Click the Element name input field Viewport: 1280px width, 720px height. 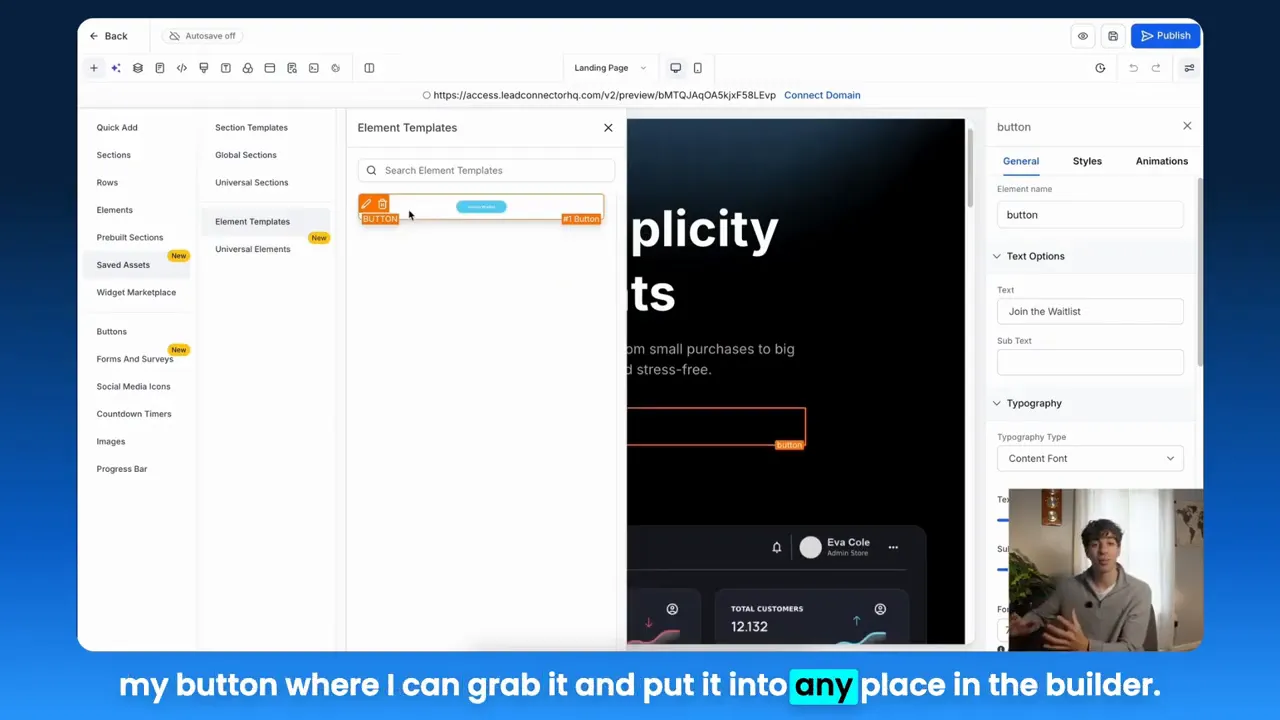(x=1090, y=215)
